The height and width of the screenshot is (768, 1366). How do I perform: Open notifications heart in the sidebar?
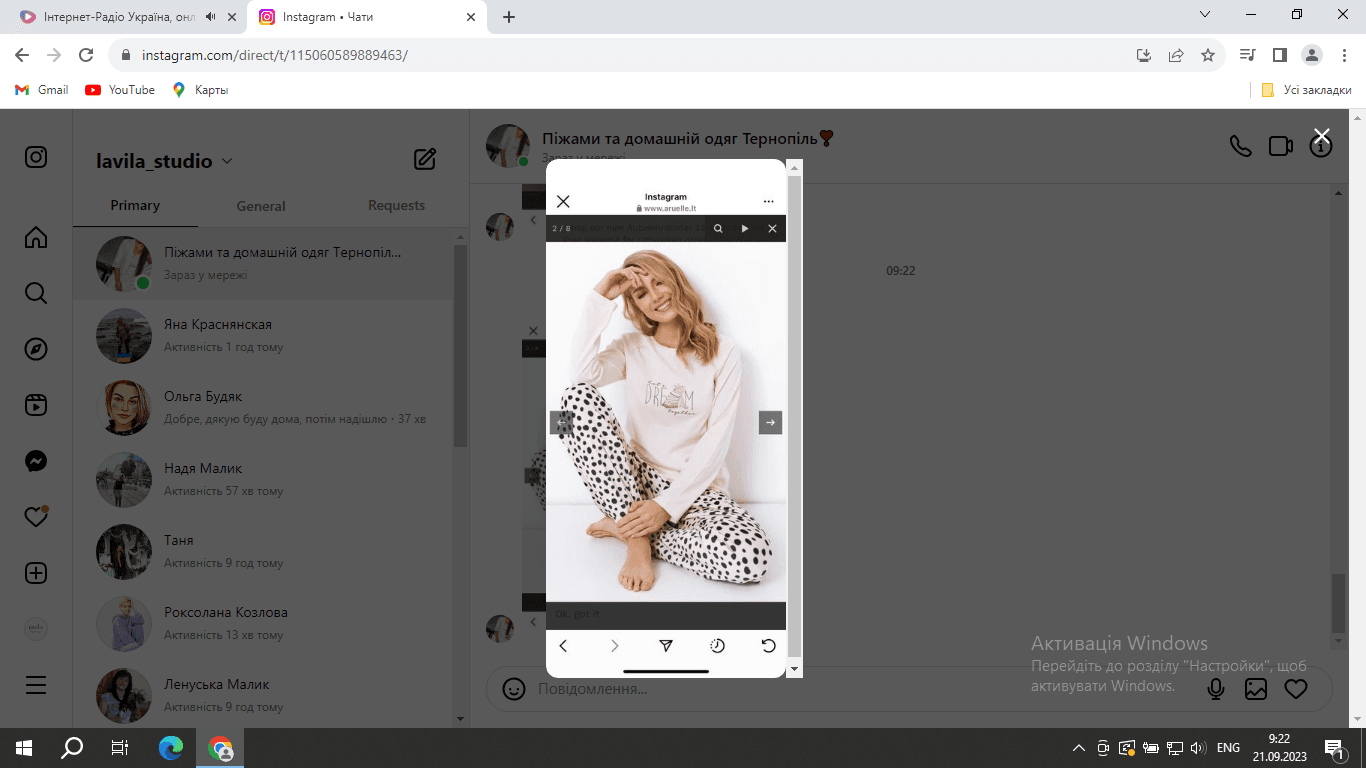click(x=36, y=517)
